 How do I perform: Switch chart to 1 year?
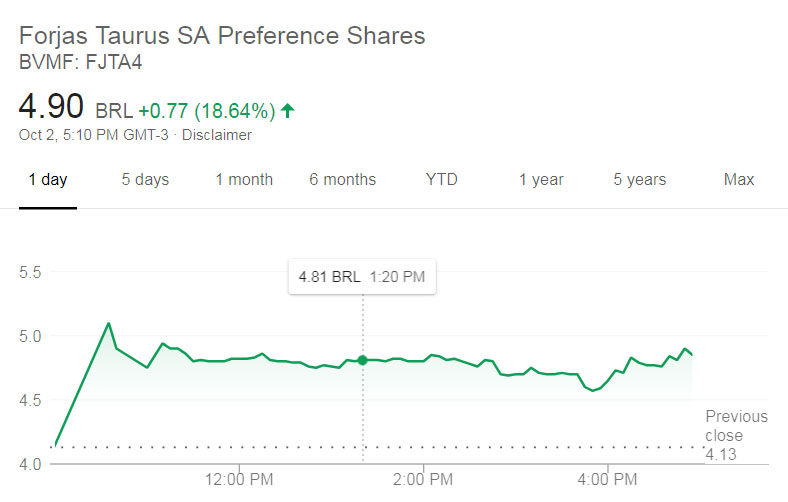[541, 180]
